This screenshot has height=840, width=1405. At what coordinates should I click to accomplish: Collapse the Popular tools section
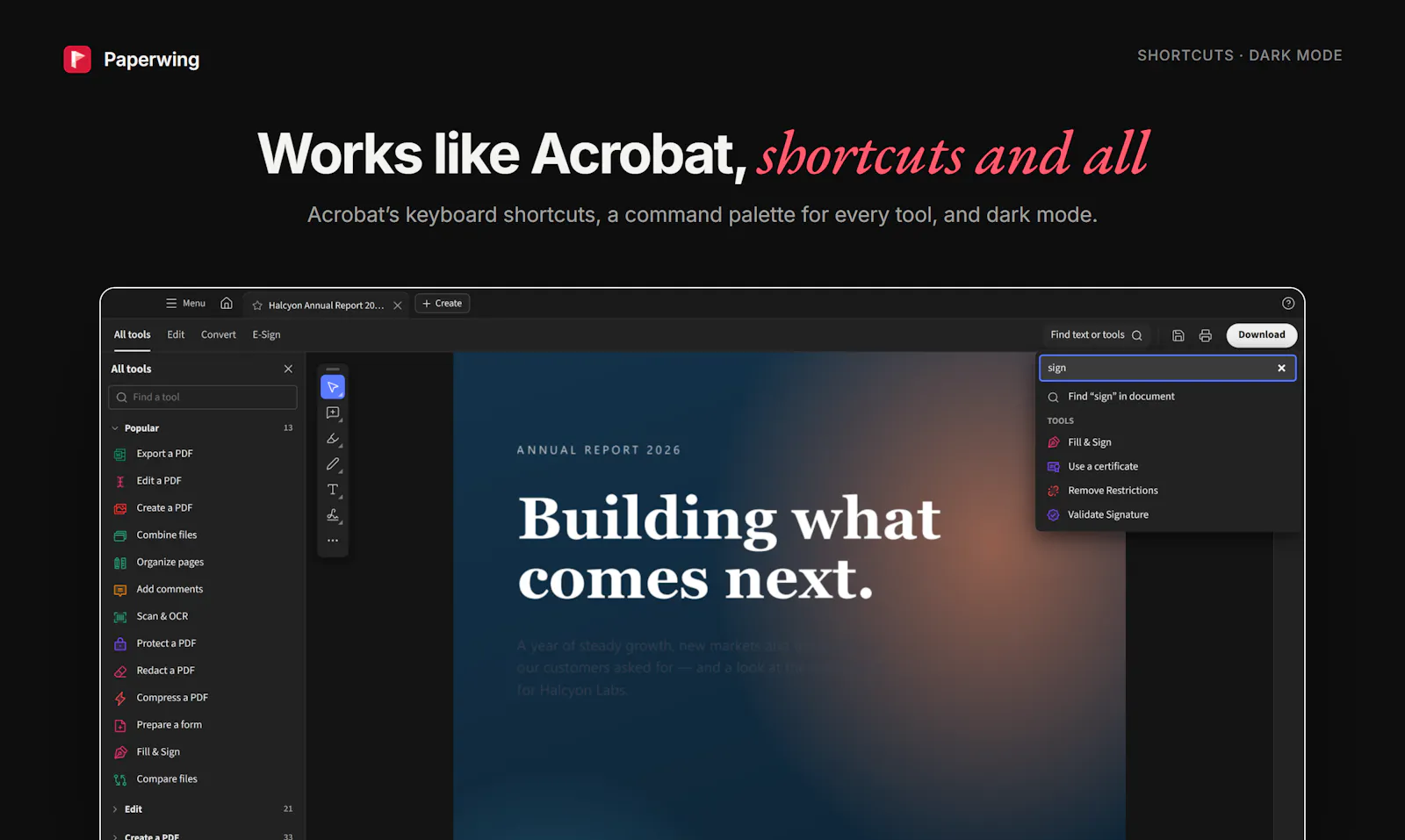(115, 428)
